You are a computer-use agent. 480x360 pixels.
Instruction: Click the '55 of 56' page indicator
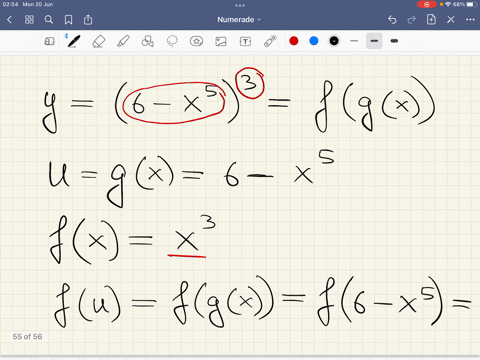(27, 337)
